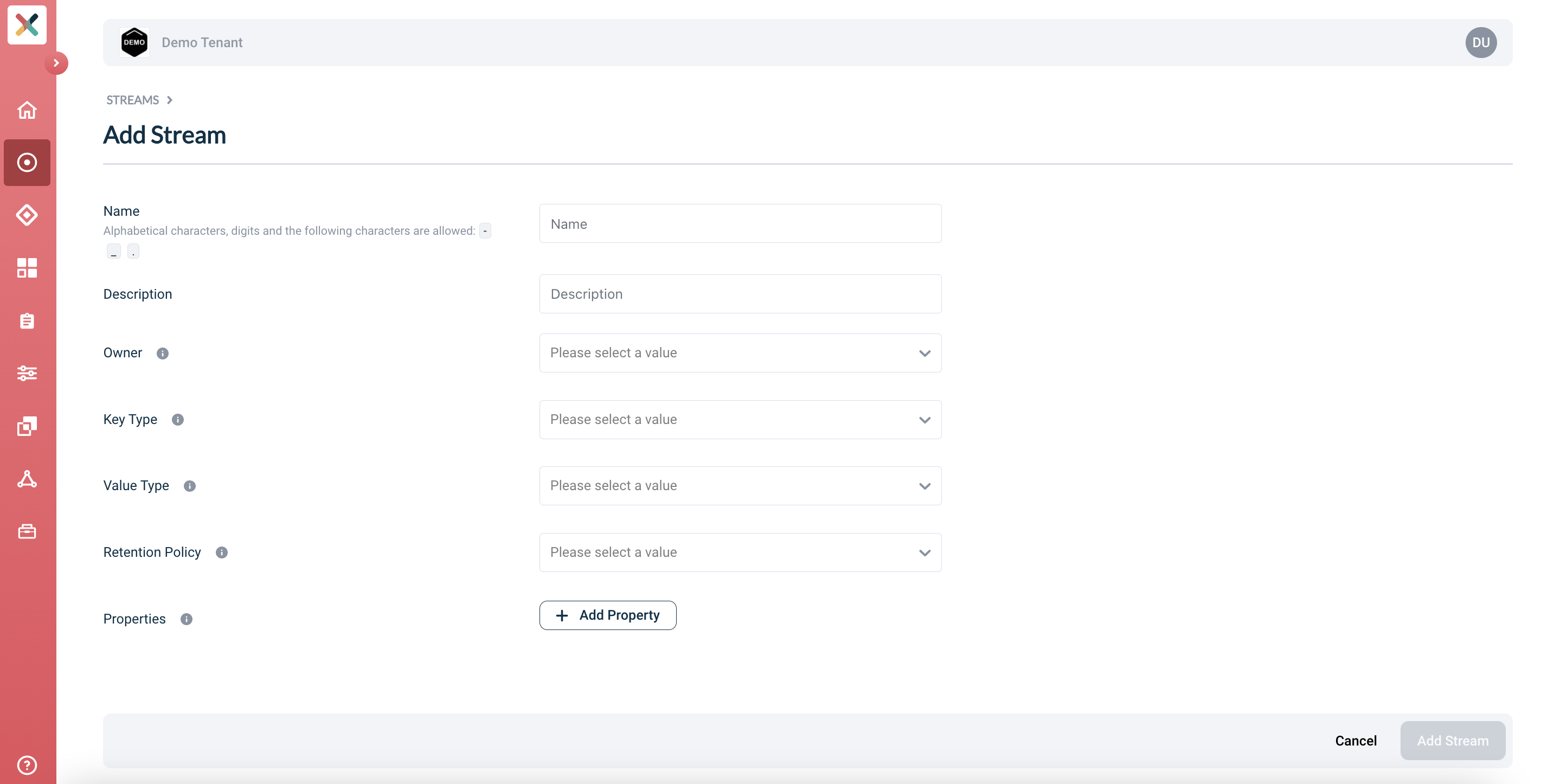Click the breadcrumb chevron after STREAMS

pyautogui.click(x=170, y=100)
